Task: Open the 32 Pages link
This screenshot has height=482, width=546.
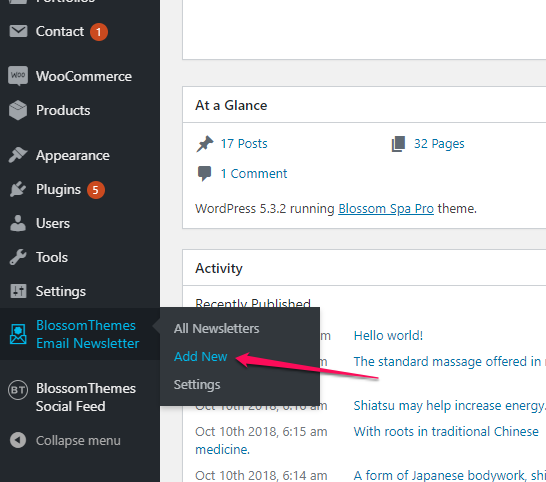Action: click(x=439, y=143)
